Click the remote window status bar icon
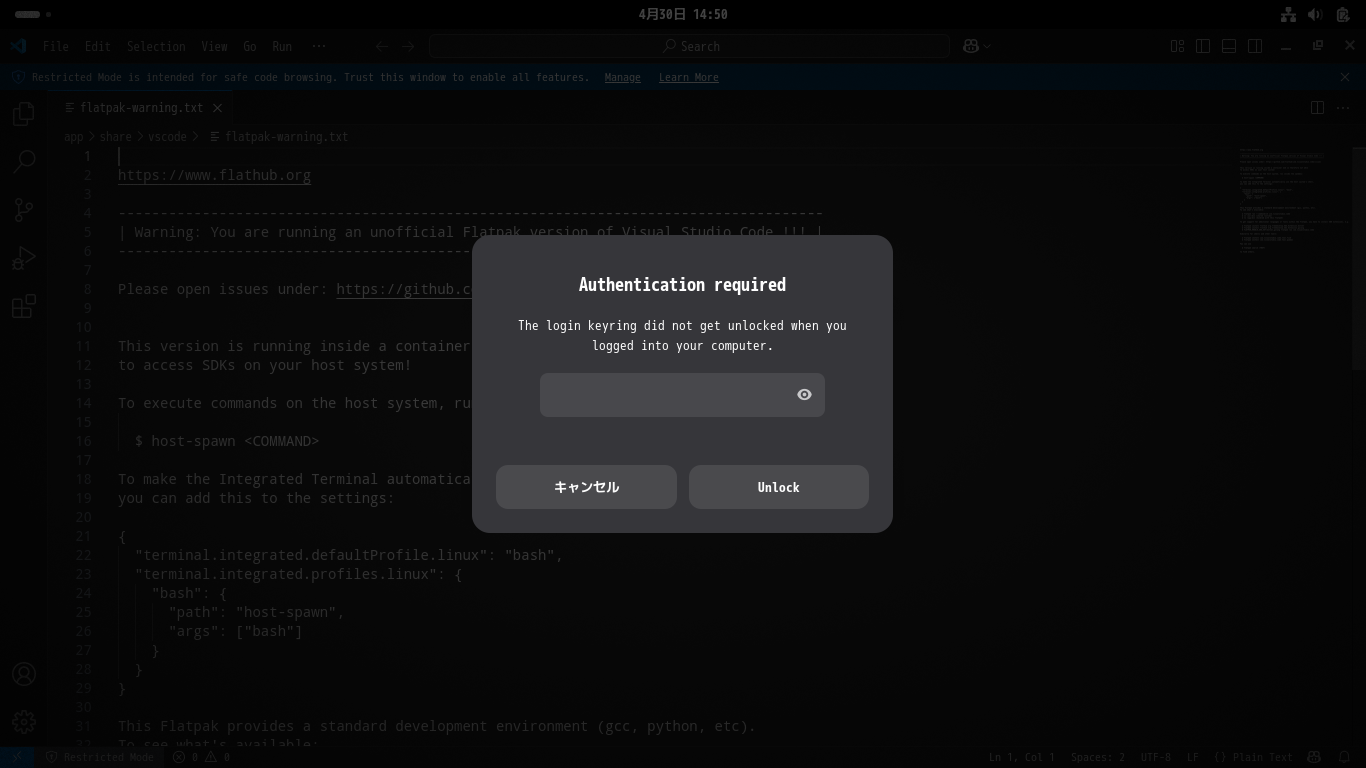Viewport: 1366px width, 768px height. [x=17, y=757]
